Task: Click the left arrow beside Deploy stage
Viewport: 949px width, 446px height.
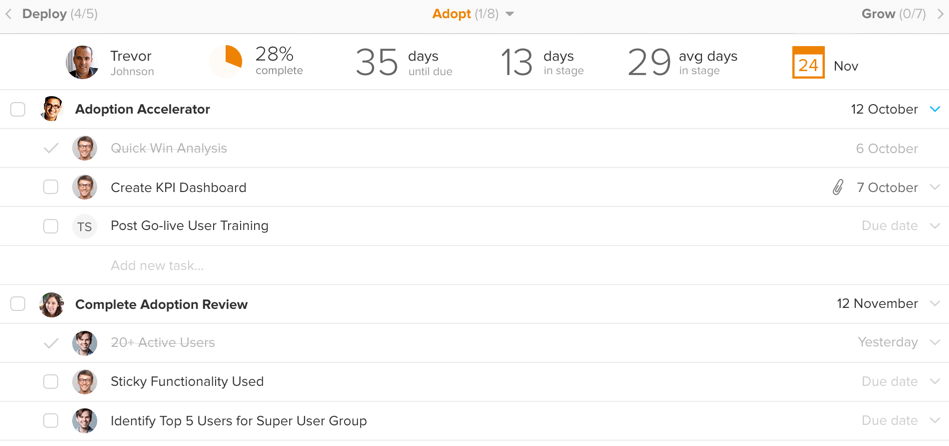Action: [x=9, y=14]
